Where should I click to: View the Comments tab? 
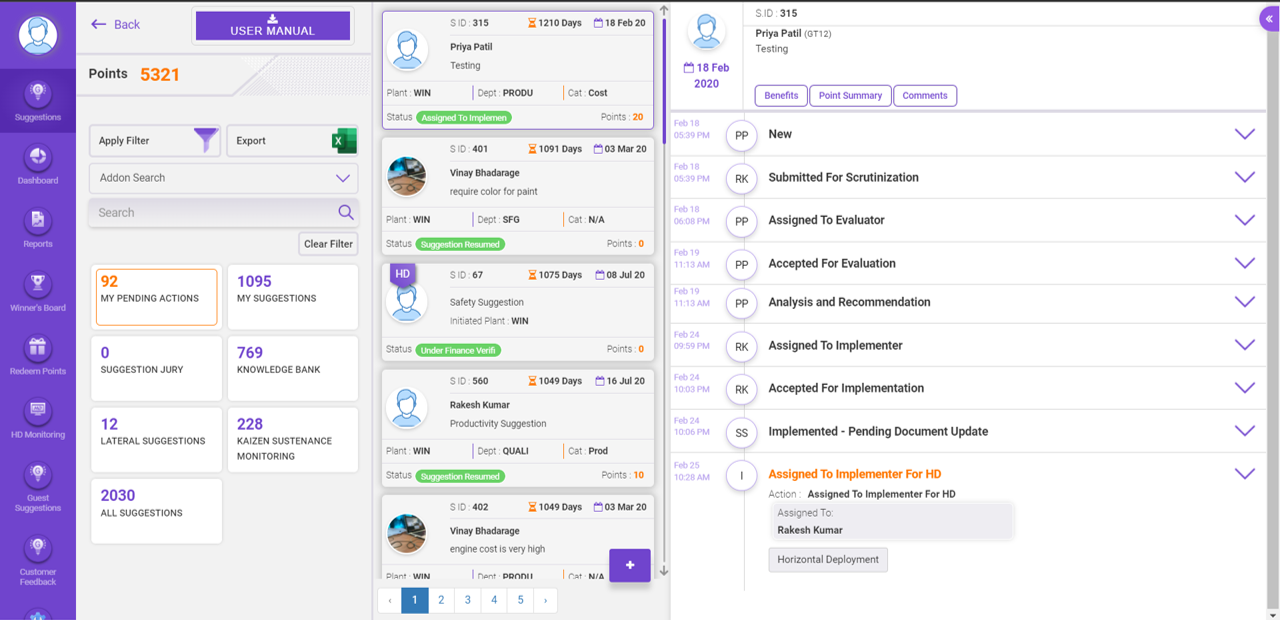point(925,95)
